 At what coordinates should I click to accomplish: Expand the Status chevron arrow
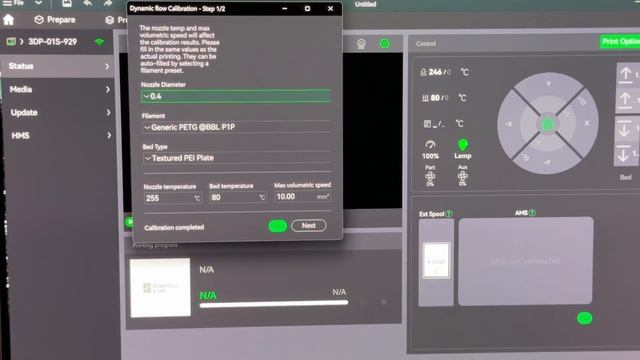click(x=107, y=66)
